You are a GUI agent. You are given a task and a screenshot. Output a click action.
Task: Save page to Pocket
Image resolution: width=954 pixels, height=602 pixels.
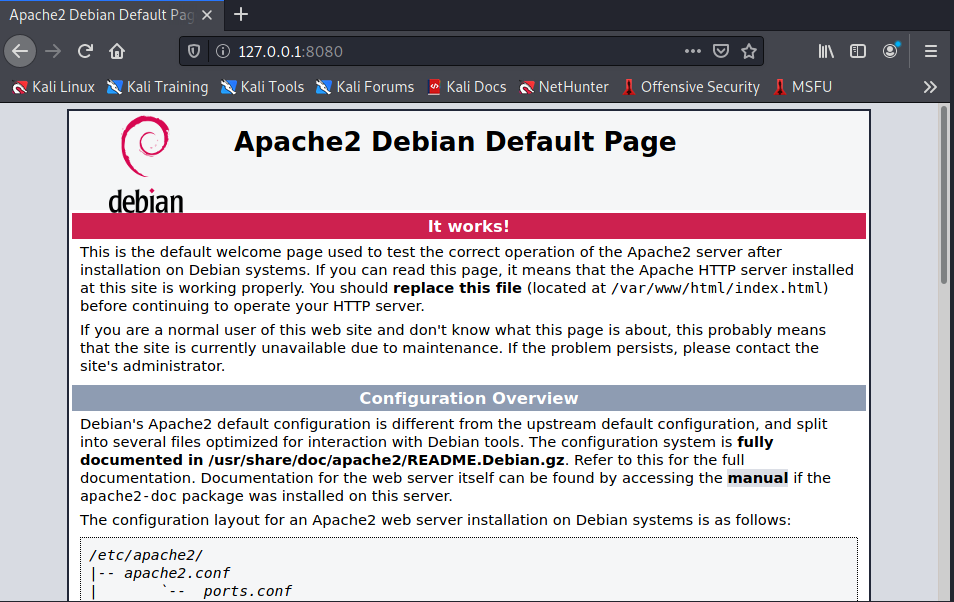720,51
